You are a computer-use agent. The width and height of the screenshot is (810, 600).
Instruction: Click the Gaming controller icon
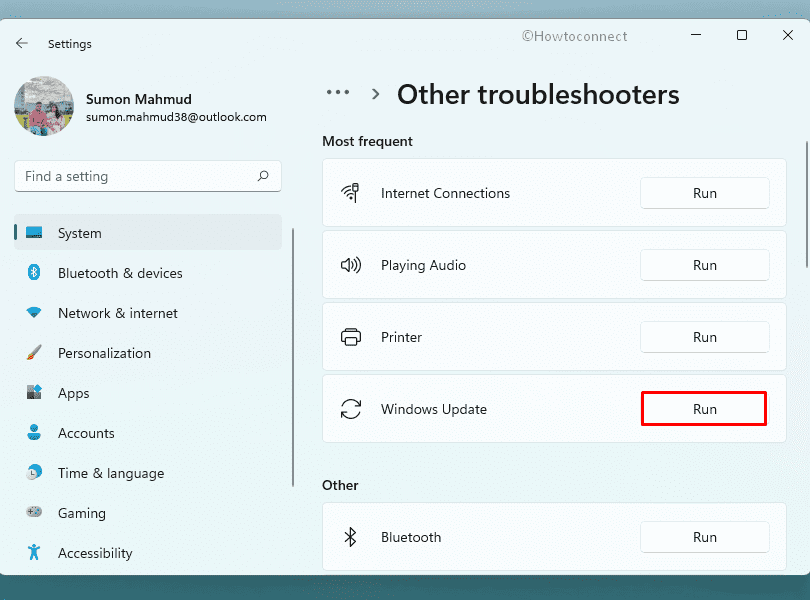34,512
